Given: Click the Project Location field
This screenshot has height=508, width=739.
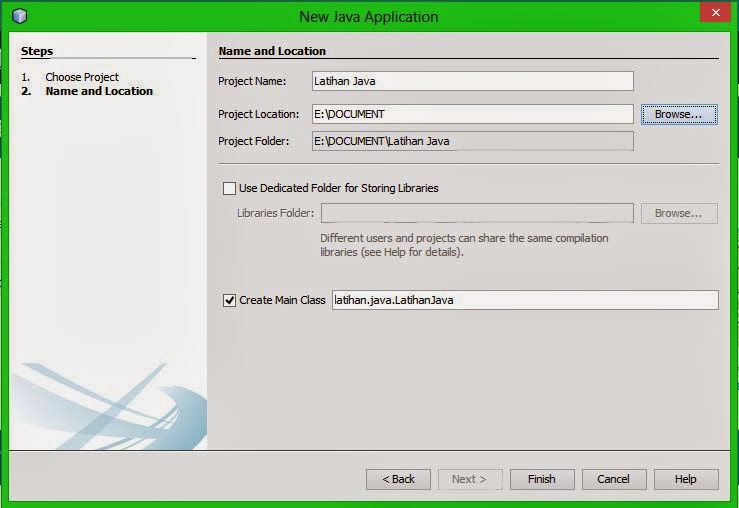Looking at the screenshot, I should (x=473, y=114).
